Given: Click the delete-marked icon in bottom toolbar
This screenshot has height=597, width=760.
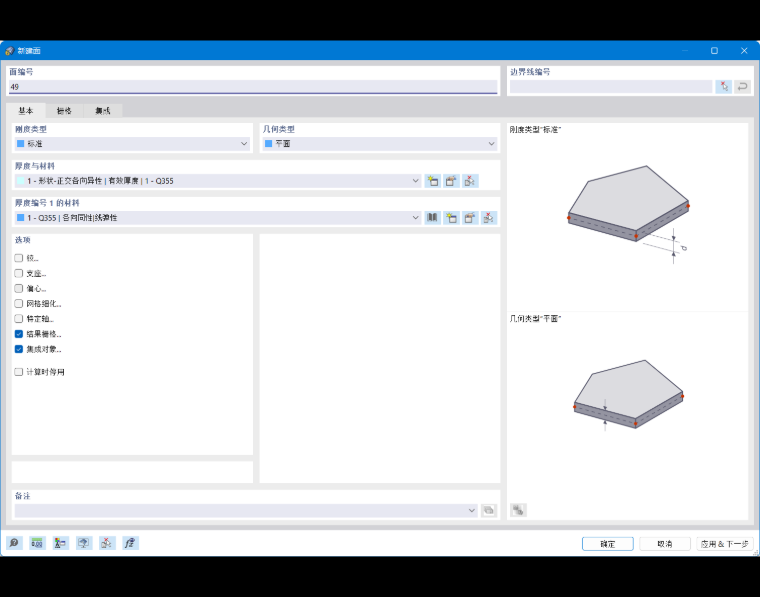Looking at the screenshot, I should 107,543.
